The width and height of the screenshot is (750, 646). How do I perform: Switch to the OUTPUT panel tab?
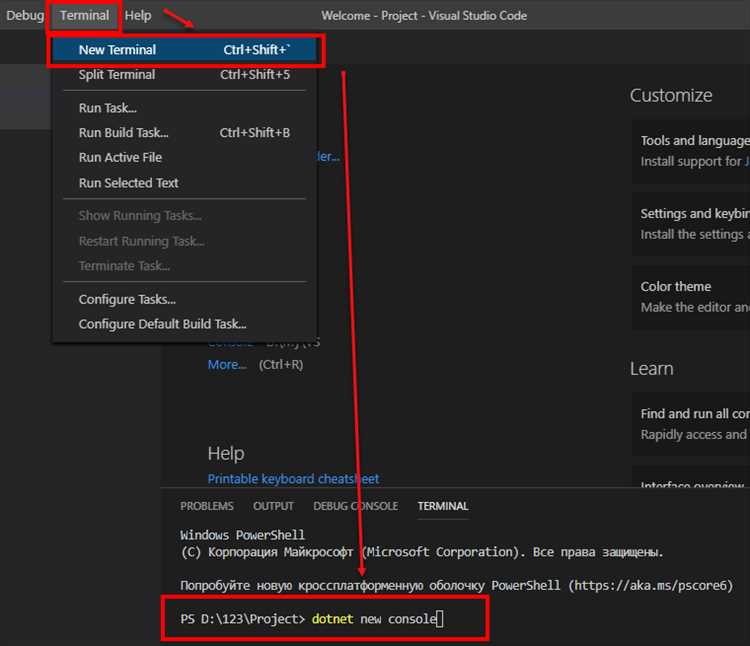(x=273, y=506)
